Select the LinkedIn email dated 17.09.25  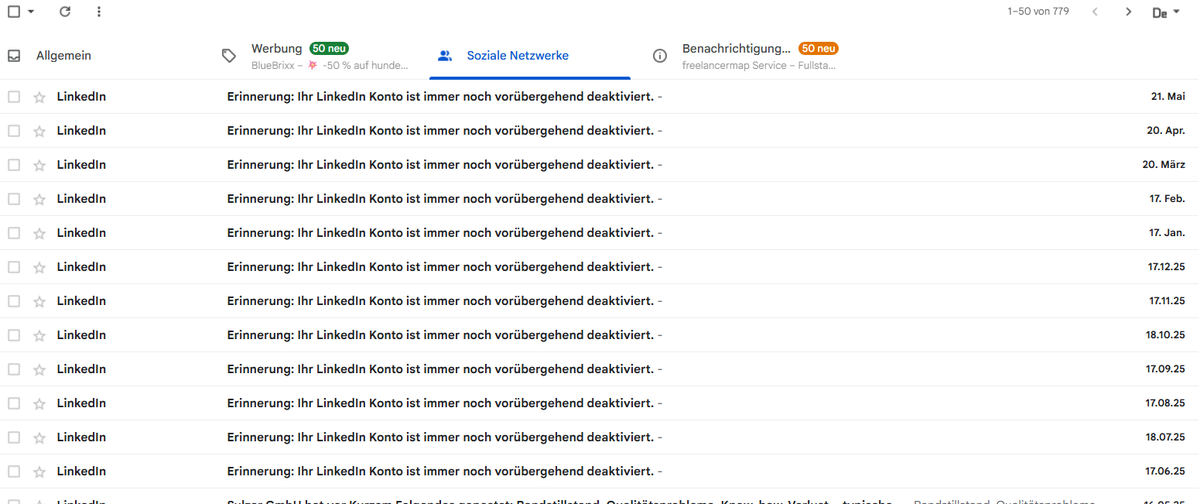14,369
